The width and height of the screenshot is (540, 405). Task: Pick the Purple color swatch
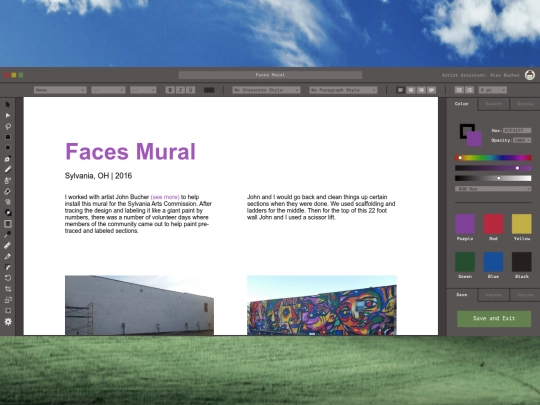[x=465, y=224]
